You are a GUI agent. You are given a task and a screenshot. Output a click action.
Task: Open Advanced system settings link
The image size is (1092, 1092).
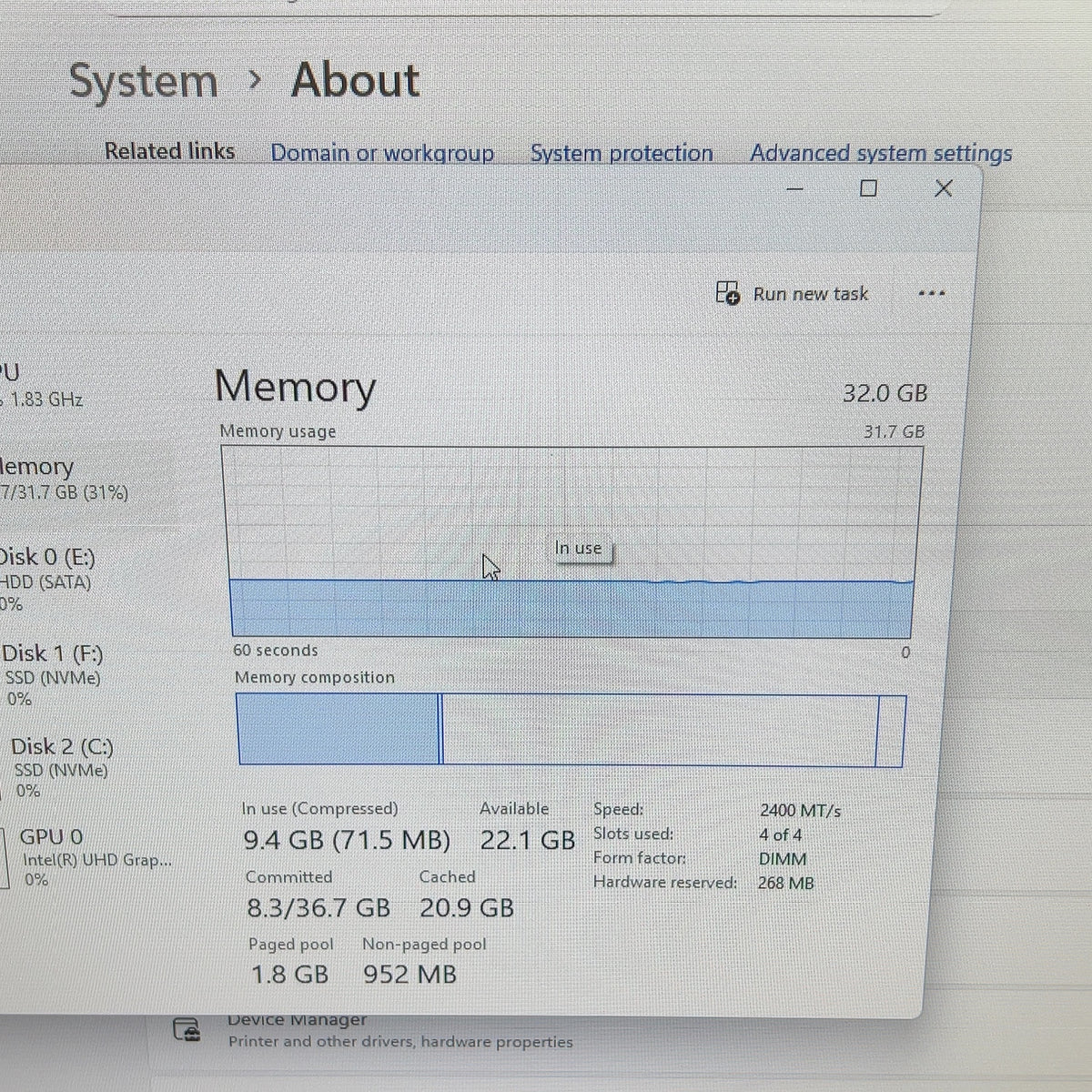(x=881, y=153)
